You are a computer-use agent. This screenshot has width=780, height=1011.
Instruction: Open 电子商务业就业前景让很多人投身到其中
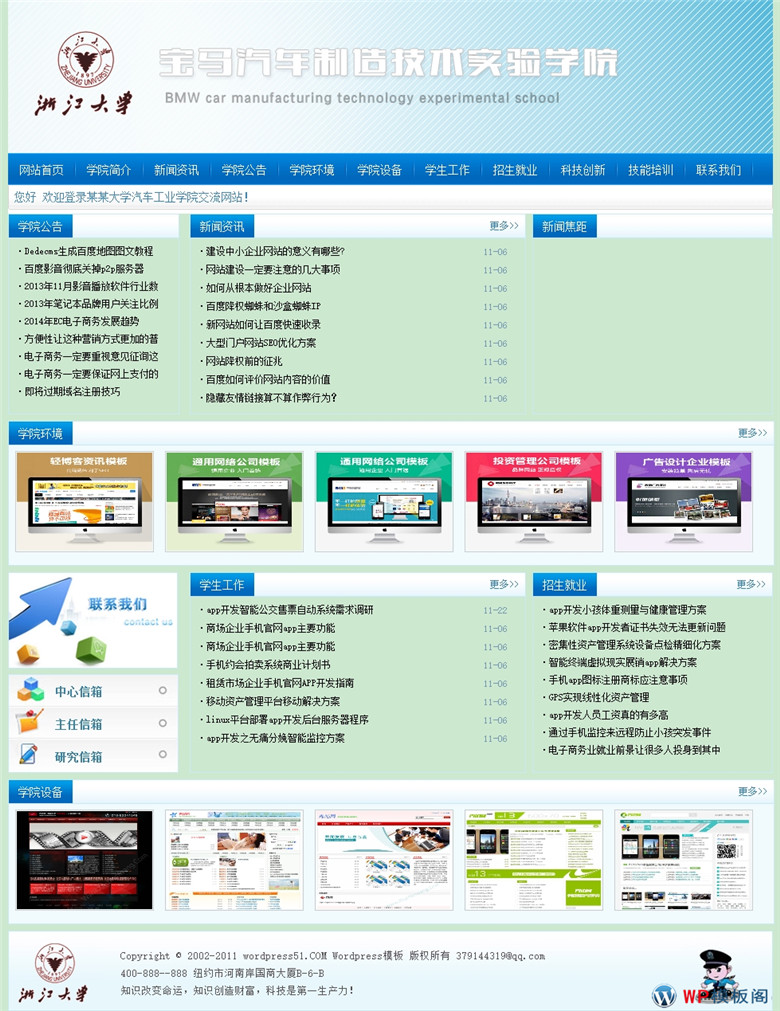[x=634, y=750]
